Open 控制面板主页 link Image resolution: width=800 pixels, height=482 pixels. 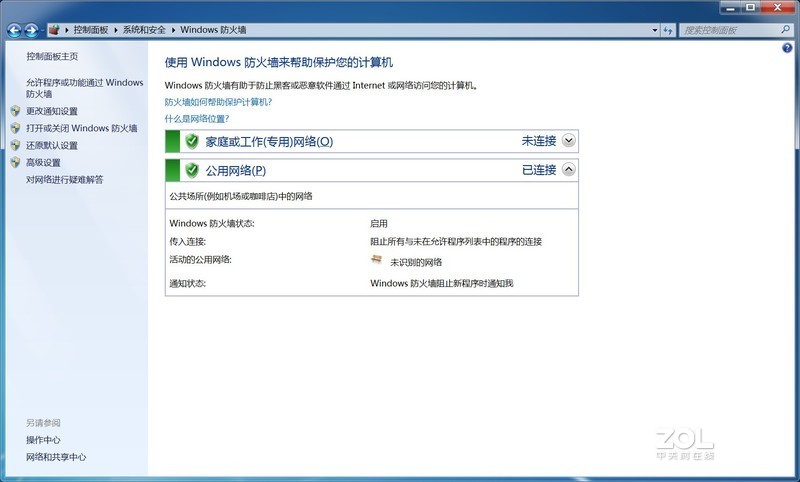click(x=52, y=56)
